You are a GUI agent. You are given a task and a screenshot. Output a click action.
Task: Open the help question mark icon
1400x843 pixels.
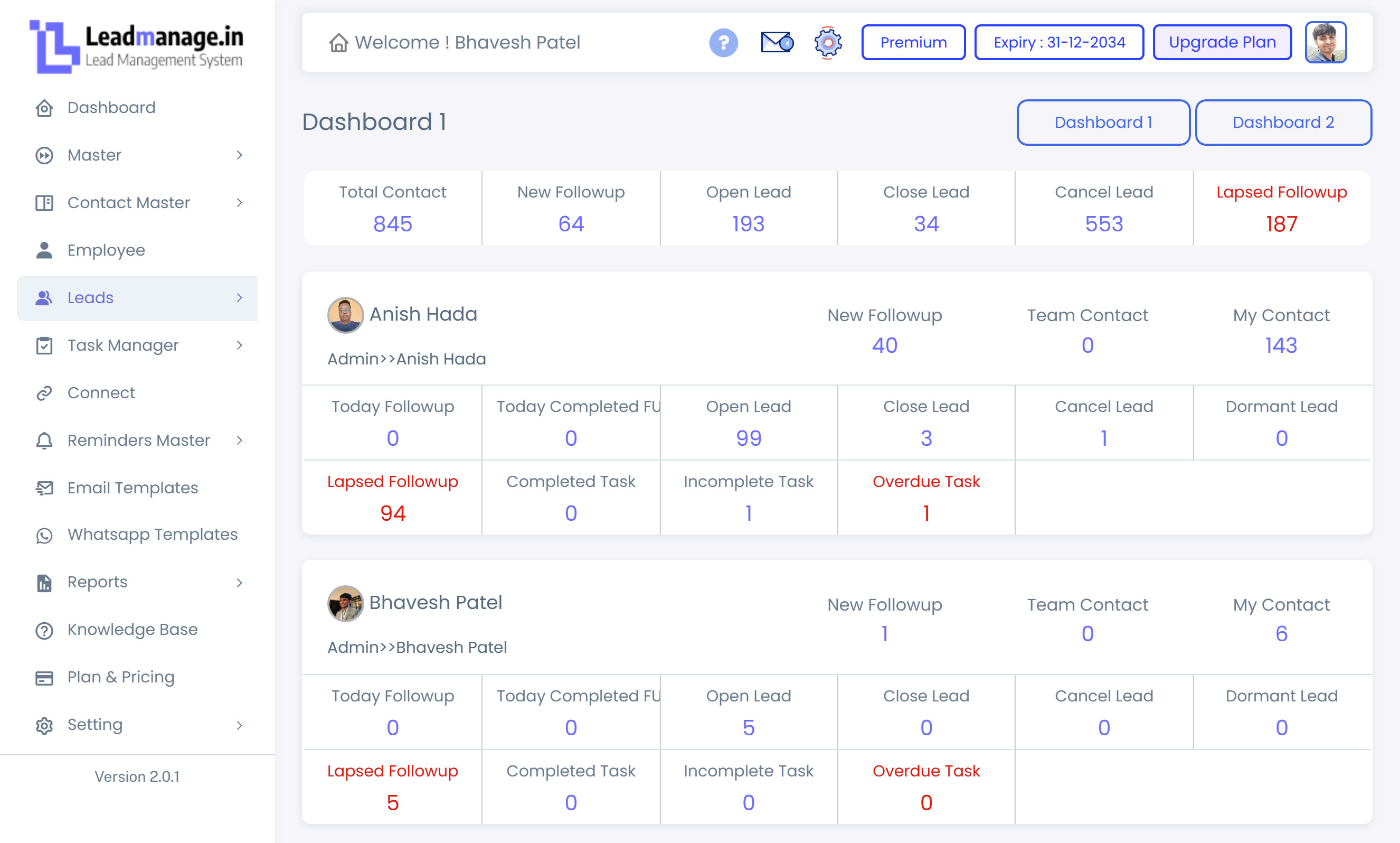tap(723, 42)
